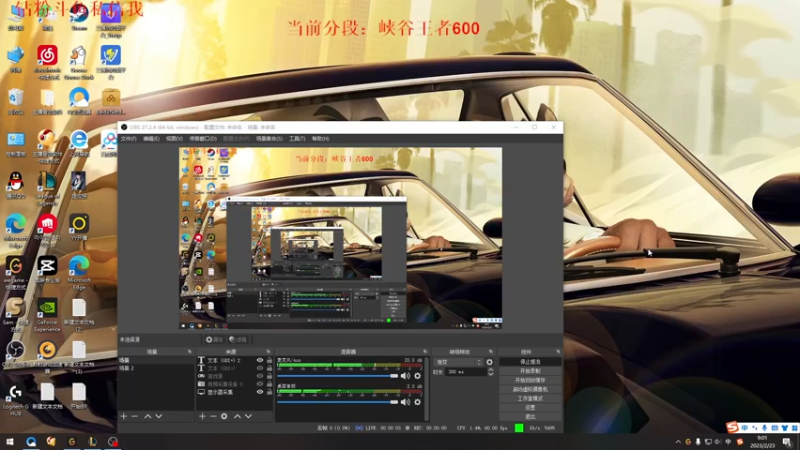Toggle lock on 游戏源 source
Viewport: 800px width, 450px height.
pyautogui.click(x=269, y=376)
